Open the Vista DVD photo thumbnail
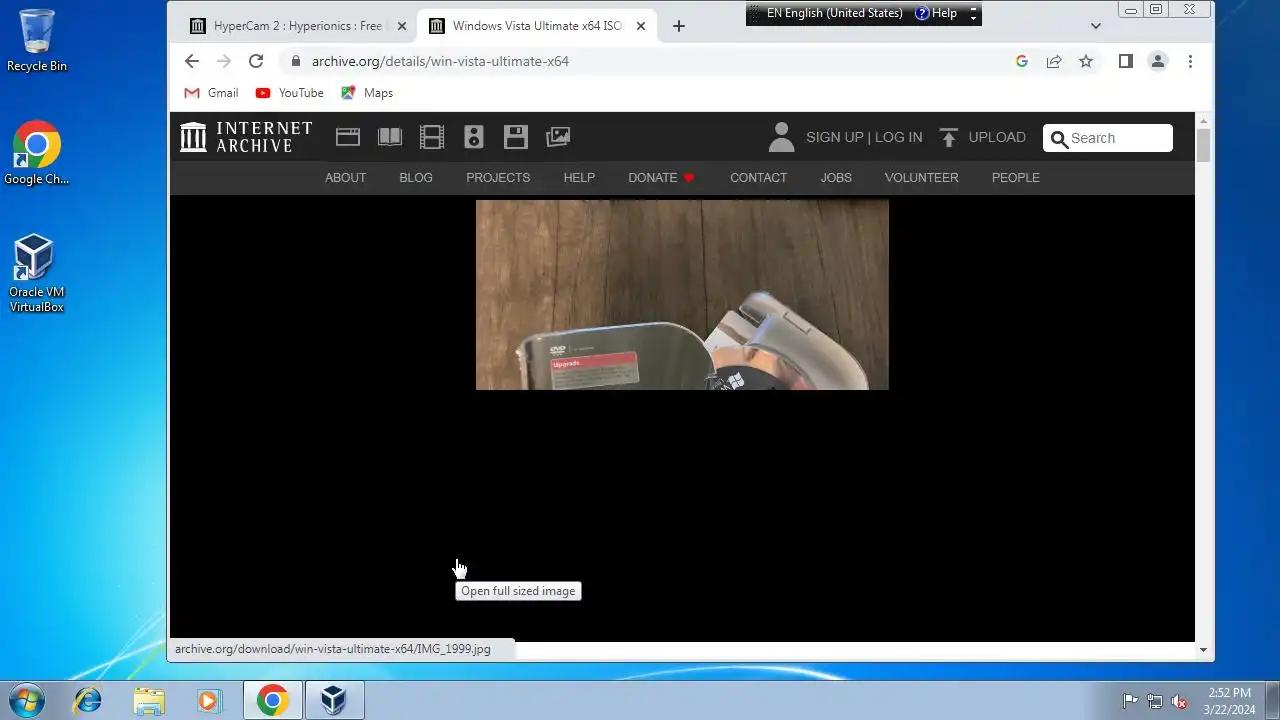This screenshot has height=720, width=1280. pos(682,294)
